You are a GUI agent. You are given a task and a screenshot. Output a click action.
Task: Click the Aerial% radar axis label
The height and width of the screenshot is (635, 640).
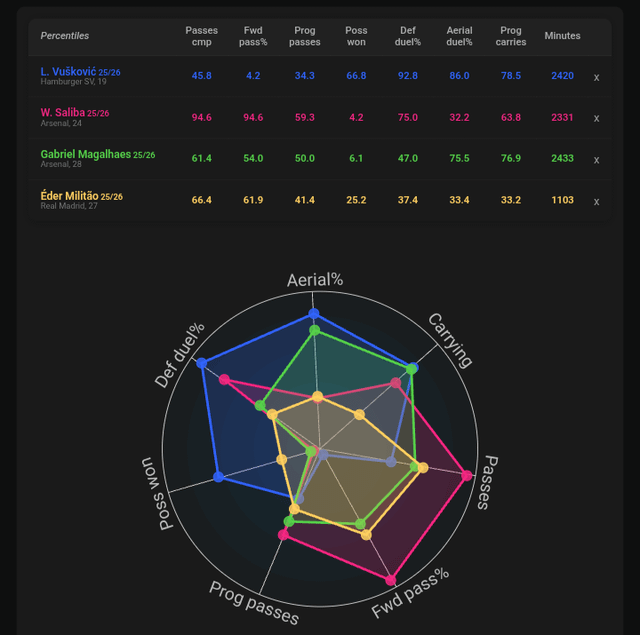point(315,280)
